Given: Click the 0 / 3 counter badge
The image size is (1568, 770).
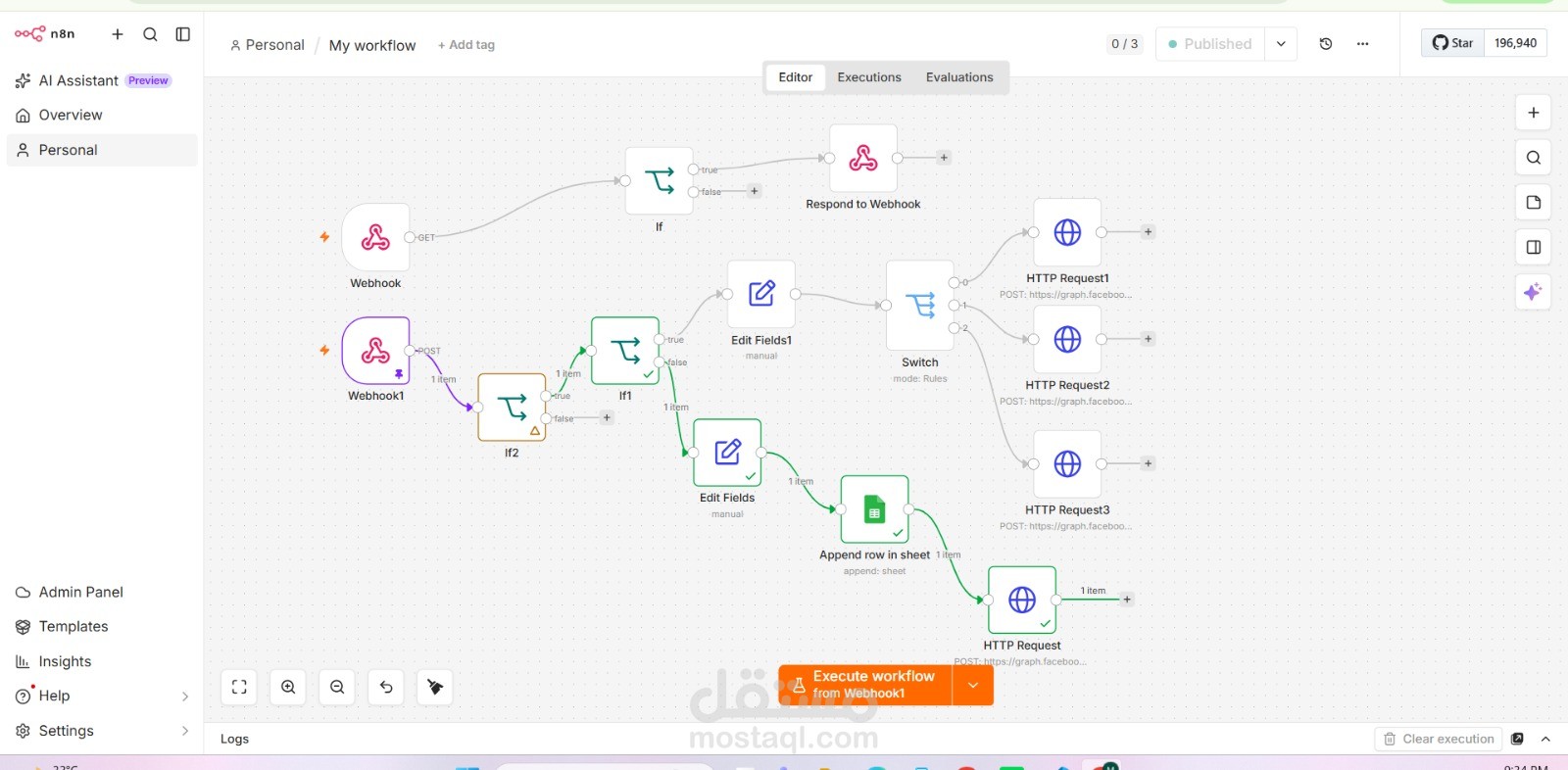Looking at the screenshot, I should tap(1124, 44).
